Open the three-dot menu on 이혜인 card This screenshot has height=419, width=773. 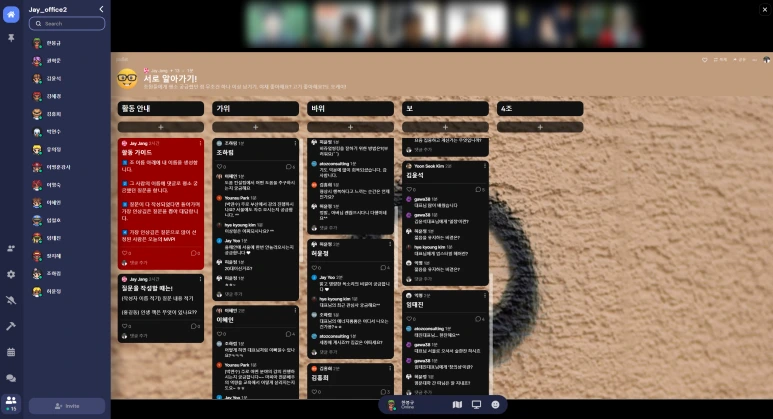(x=295, y=311)
